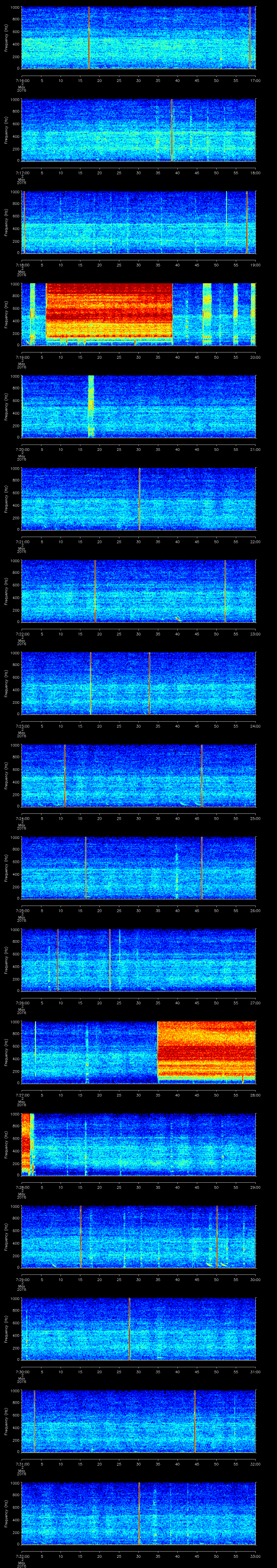Image resolution: width=277 pixels, height=1568 pixels.
Task: Click the 30-second tick label under the 7:19:00 plot
Action: pos(139,357)
